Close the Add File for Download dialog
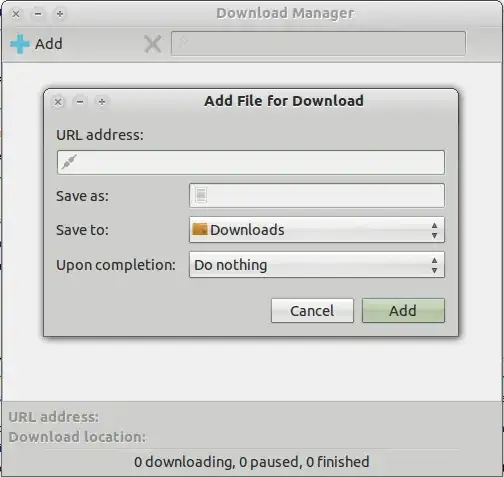 (x=58, y=102)
